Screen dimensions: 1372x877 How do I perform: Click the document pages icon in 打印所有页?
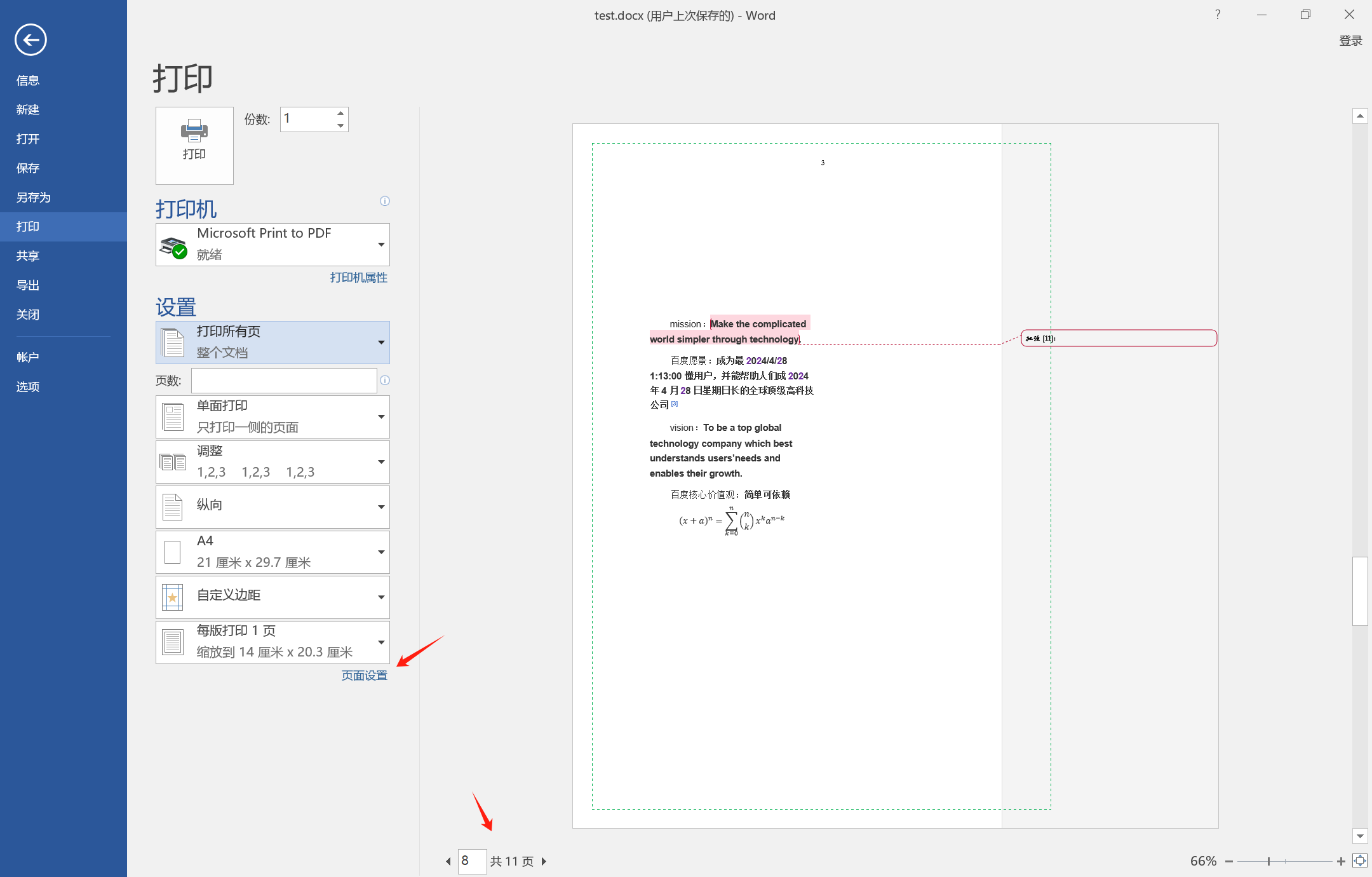[x=172, y=343]
